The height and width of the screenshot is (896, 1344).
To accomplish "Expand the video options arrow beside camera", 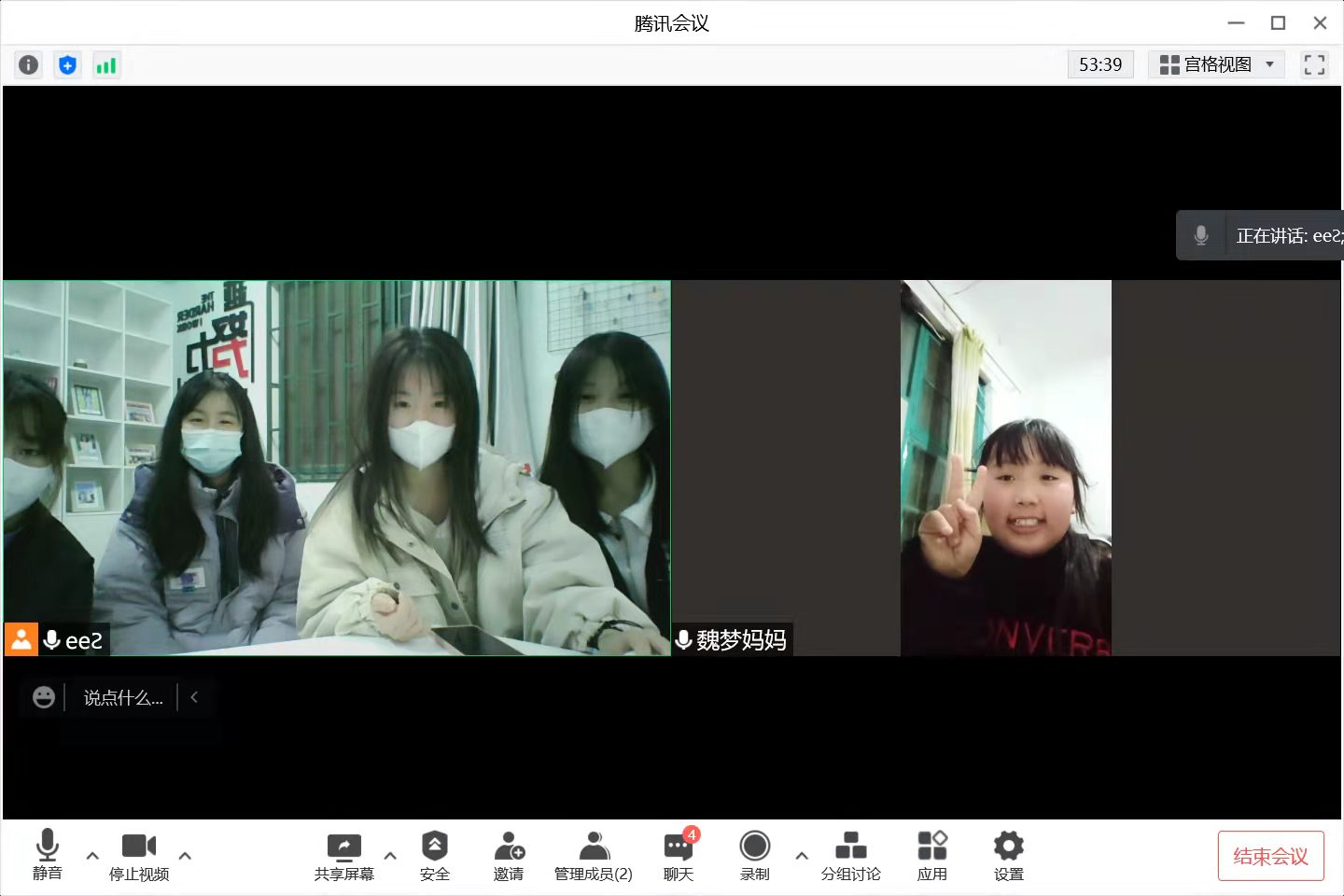I will tap(185, 855).
